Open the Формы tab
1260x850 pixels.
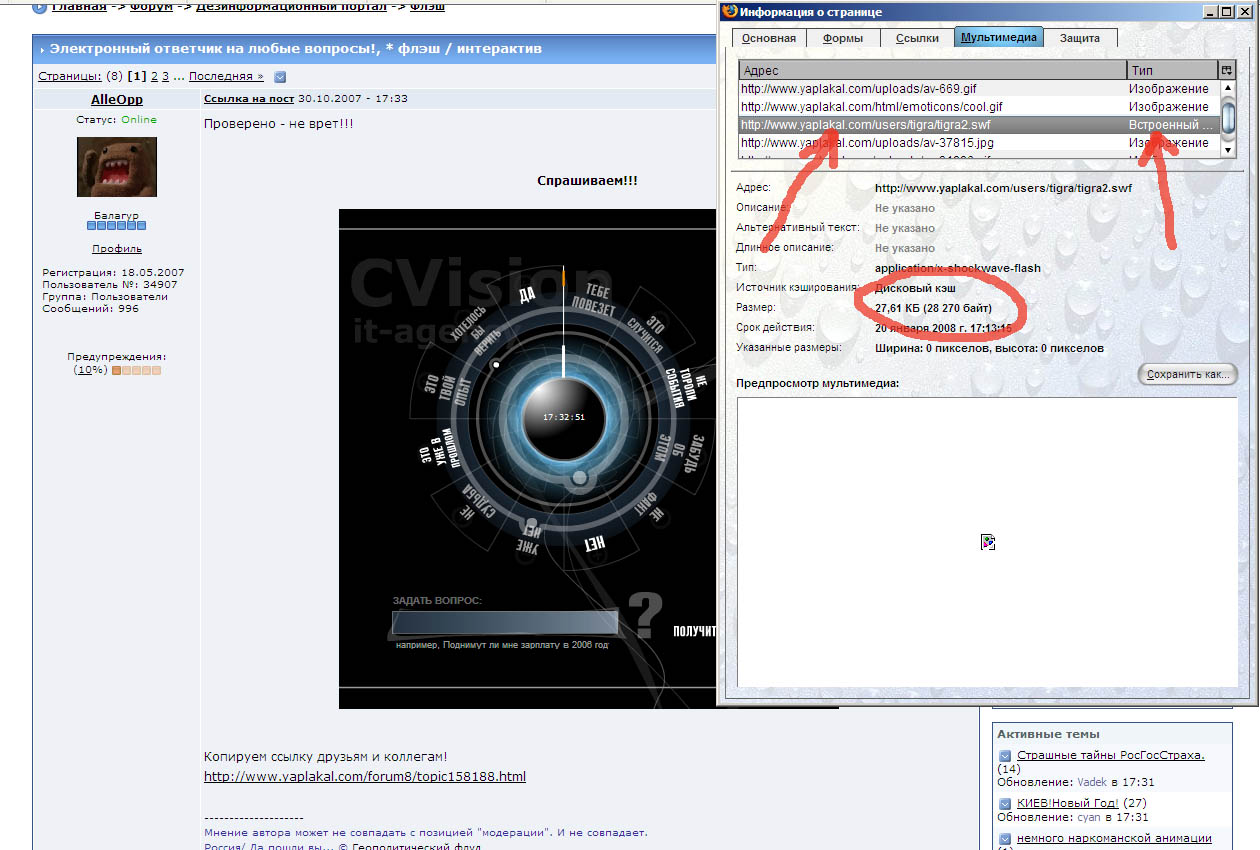pos(843,38)
